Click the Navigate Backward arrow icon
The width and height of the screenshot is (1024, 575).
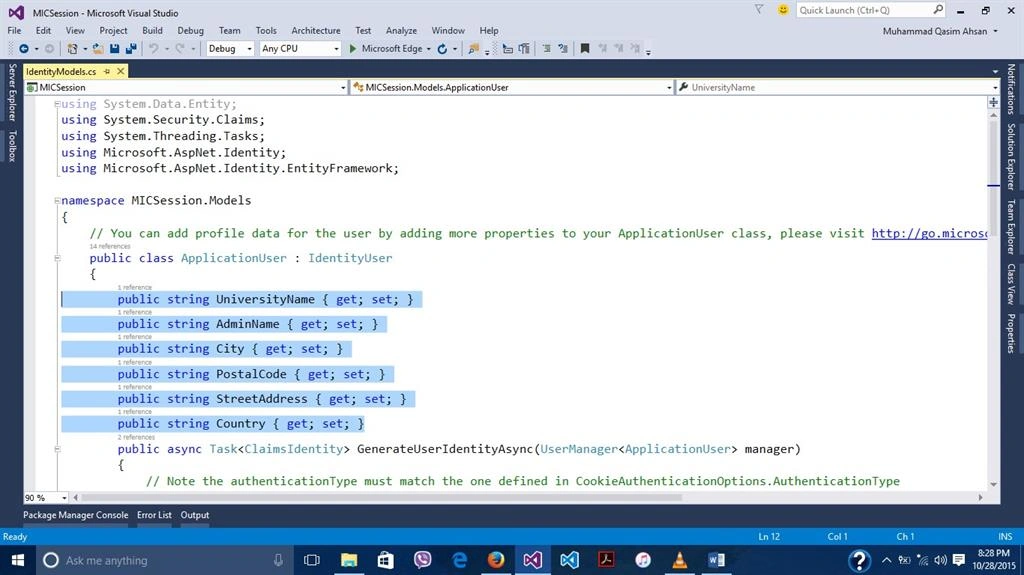pos(24,48)
